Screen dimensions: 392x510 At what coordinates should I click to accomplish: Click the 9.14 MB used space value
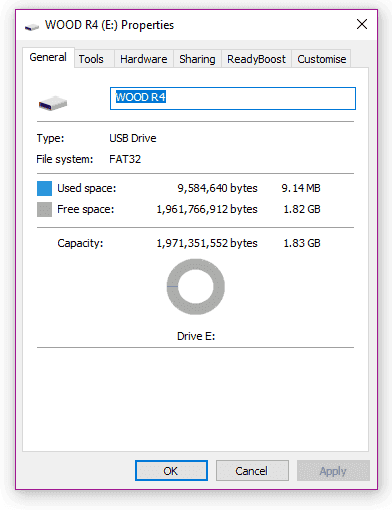[301, 188]
